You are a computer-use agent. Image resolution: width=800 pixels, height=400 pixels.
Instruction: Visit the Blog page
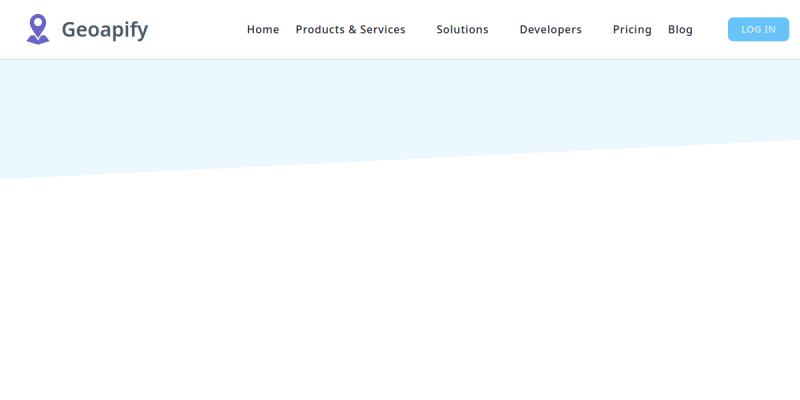680,30
